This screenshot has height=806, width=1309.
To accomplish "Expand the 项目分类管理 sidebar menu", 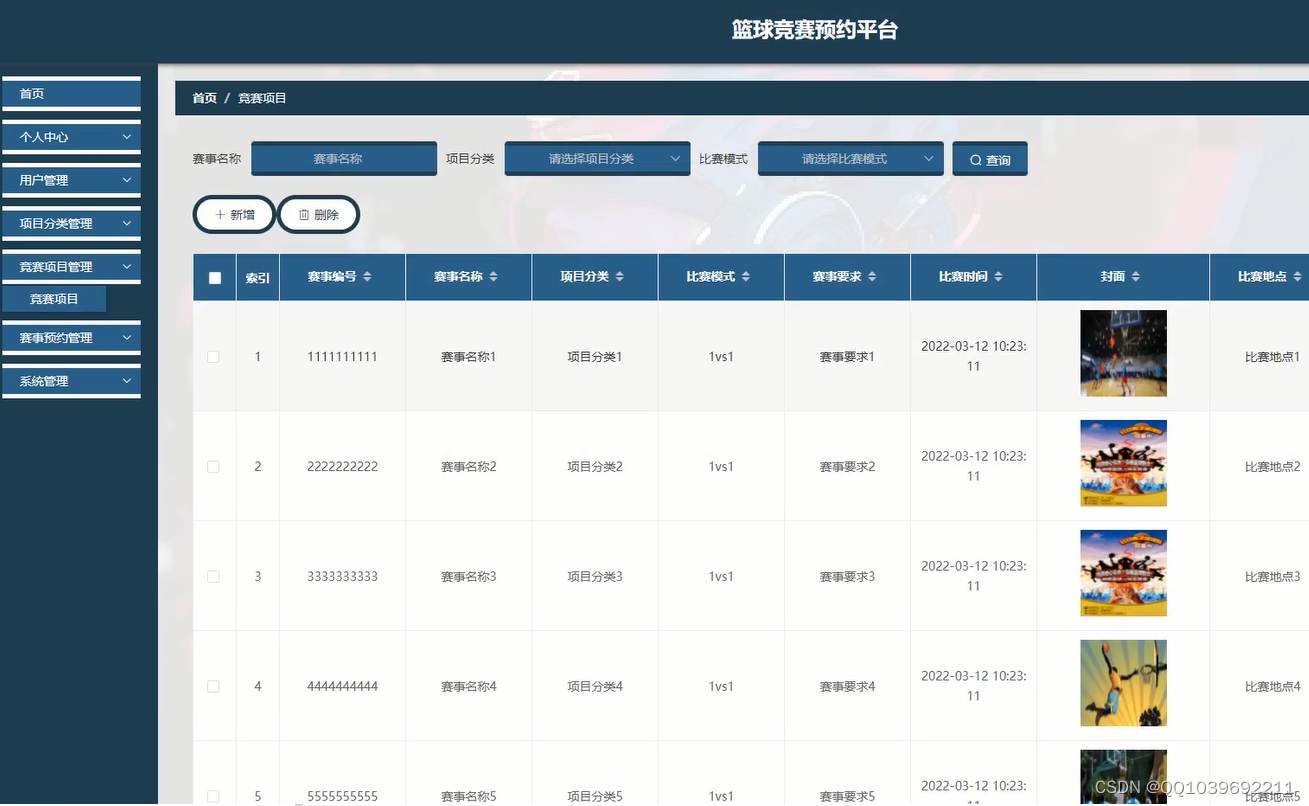I will tap(70, 223).
